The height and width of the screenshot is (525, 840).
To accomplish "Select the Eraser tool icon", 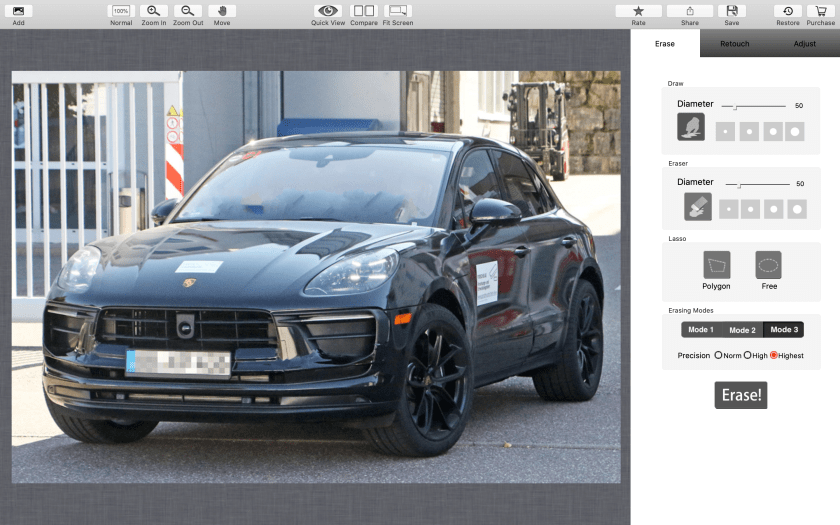I will pos(698,206).
